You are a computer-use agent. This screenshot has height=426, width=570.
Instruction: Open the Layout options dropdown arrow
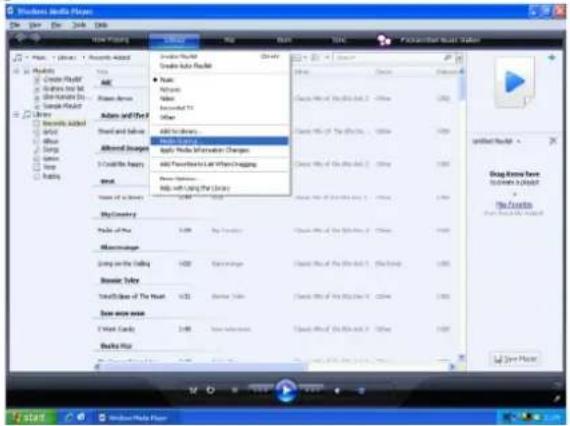tap(326, 57)
